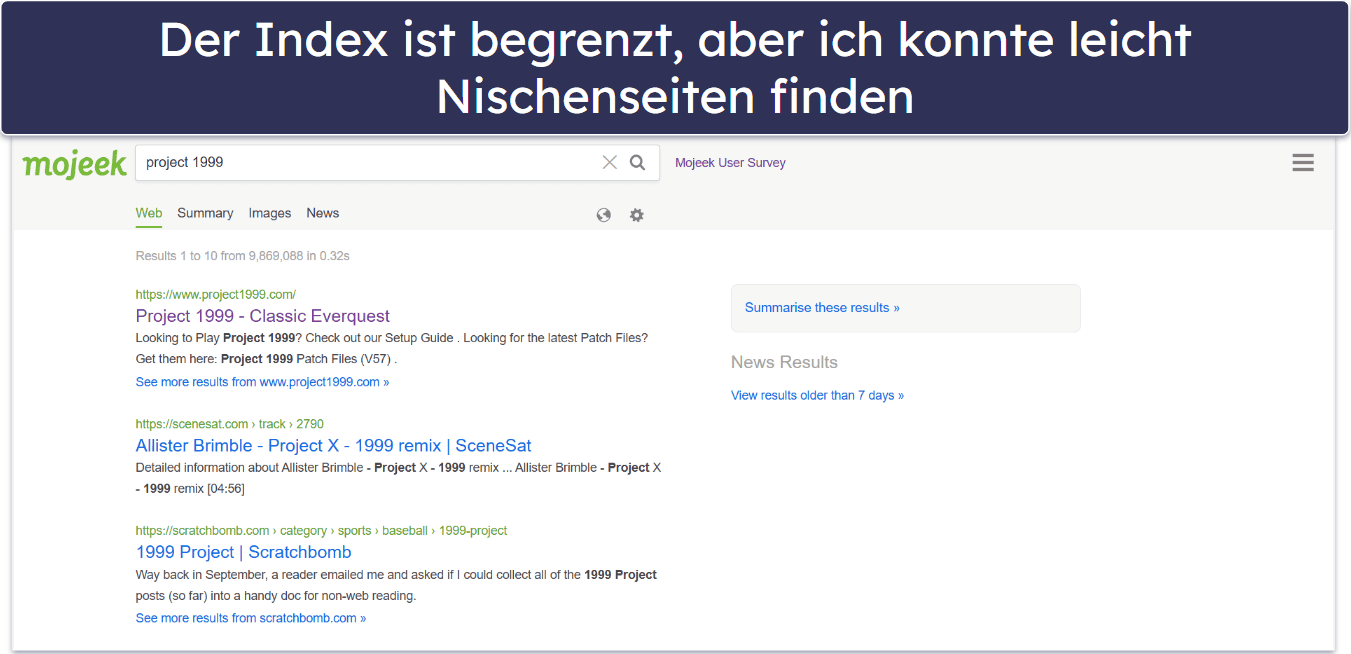Open the globe region settings icon
Viewport: 1351px width, 654px height.
pyautogui.click(x=604, y=215)
